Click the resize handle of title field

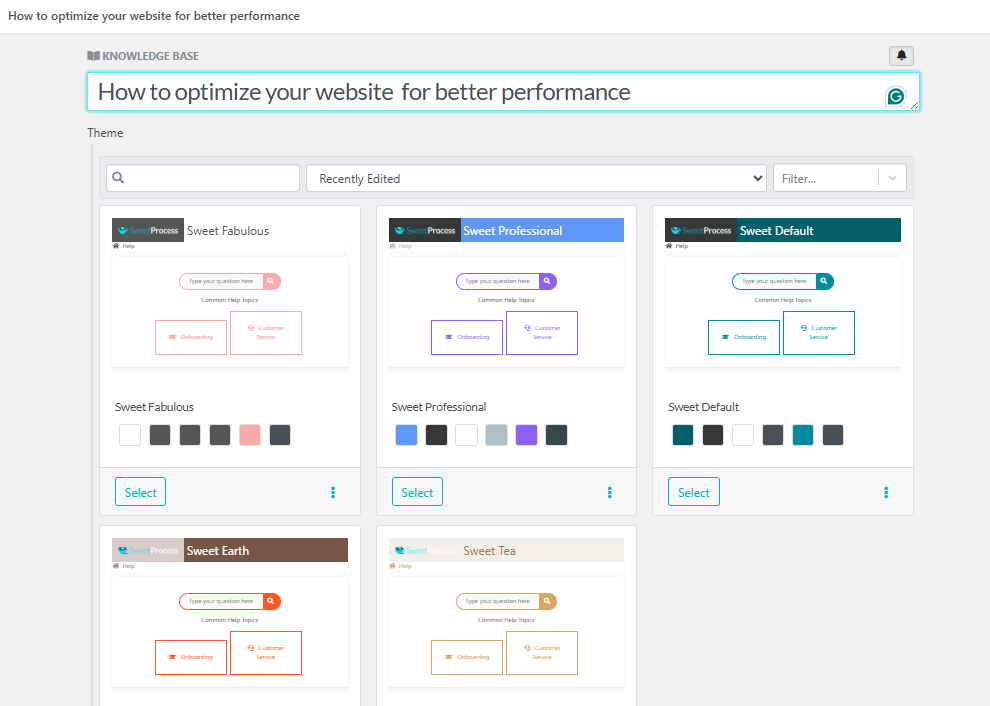pyautogui.click(x=915, y=106)
